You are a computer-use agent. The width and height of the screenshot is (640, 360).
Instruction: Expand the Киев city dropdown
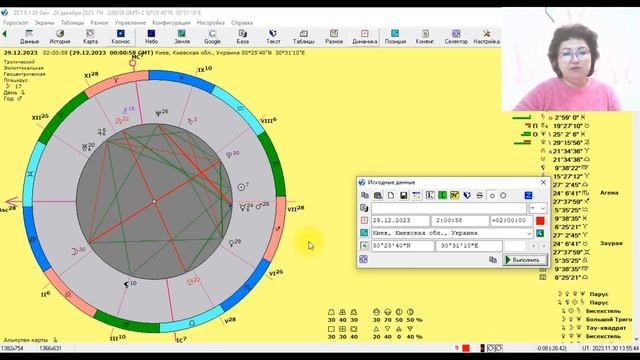[x=529, y=233]
